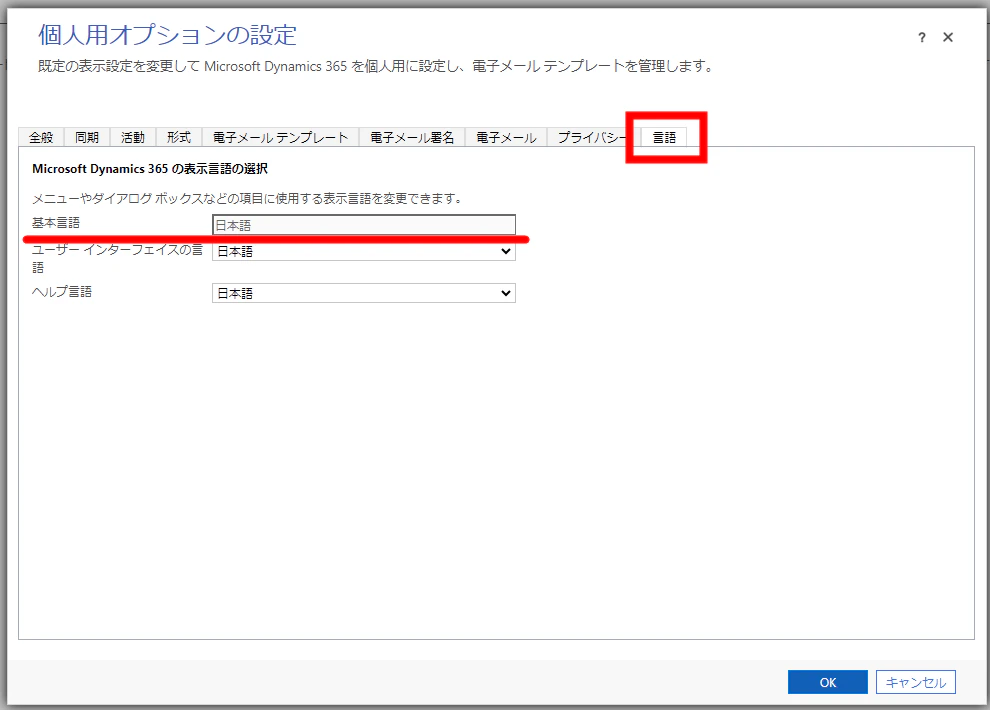Click the description starting with メニューやダイアログ

coord(247,199)
